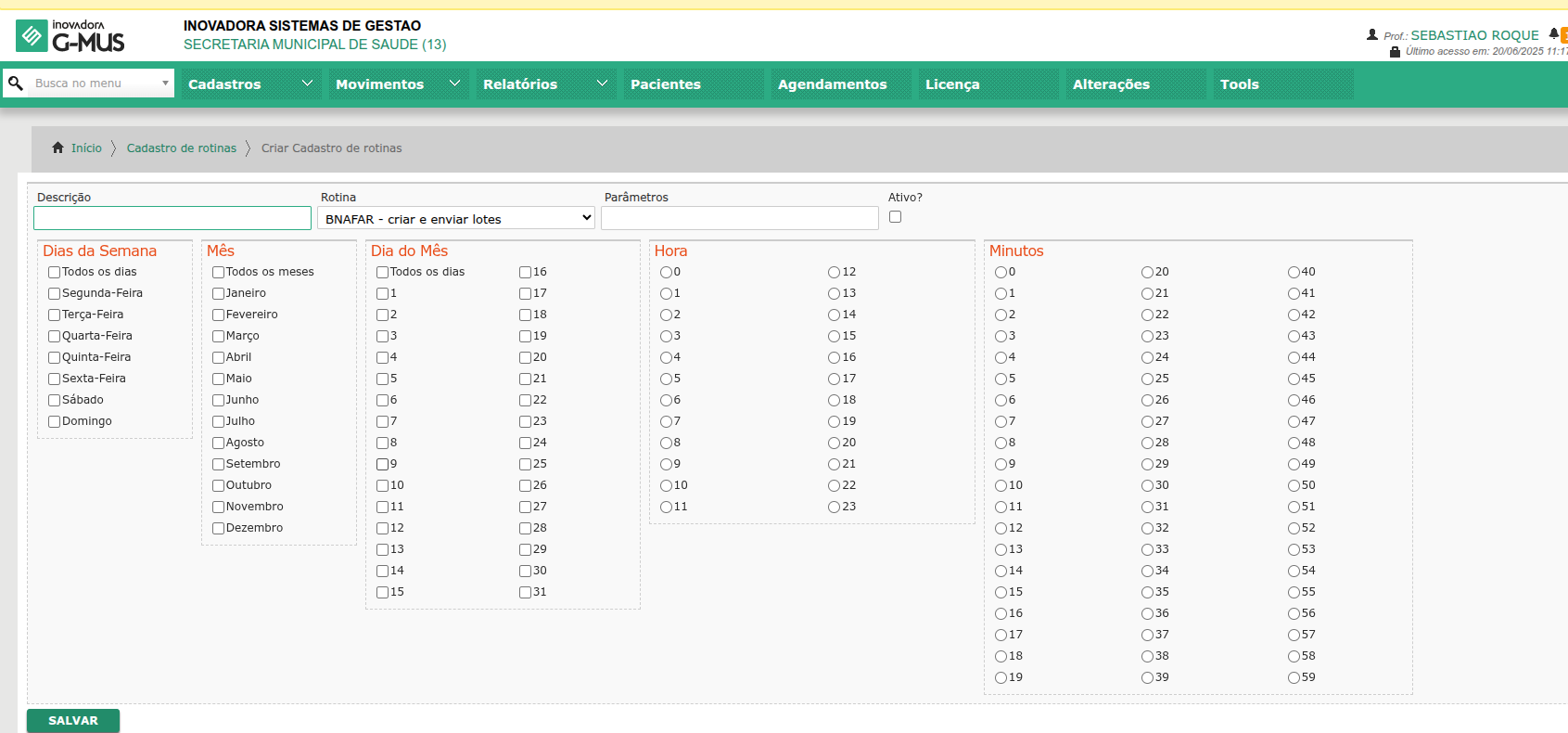Viewport: 1568px width, 733px height.
Task: Check day 20 in Dia do Mês
Action: (525, 358)
